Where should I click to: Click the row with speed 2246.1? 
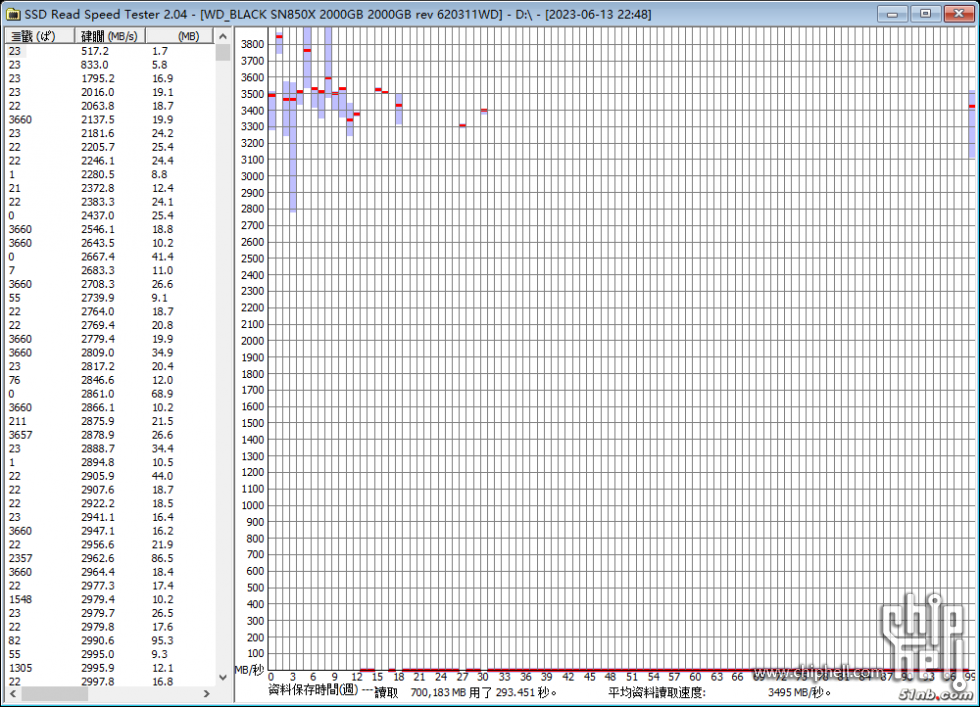click(110, 161)
